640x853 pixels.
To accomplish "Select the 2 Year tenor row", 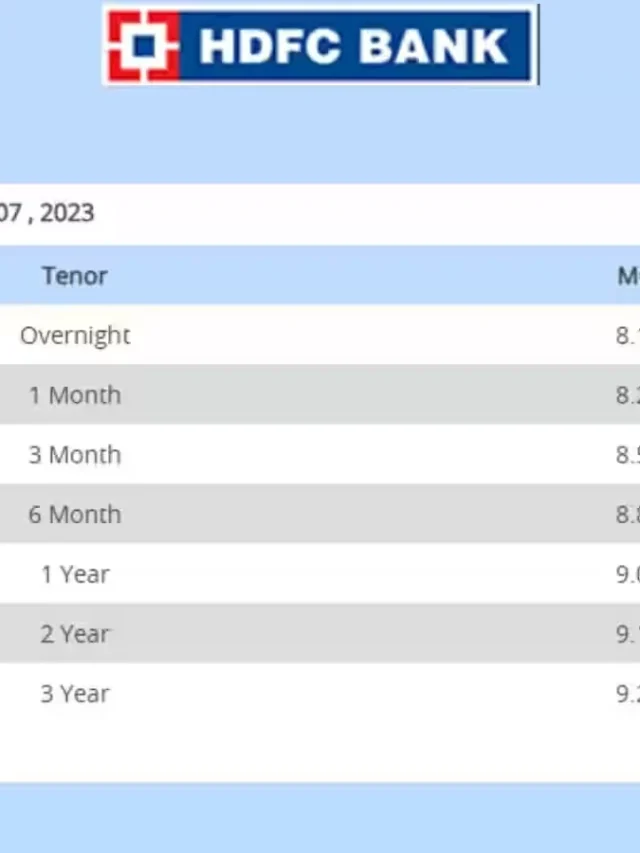I will (x=320, y=633).
